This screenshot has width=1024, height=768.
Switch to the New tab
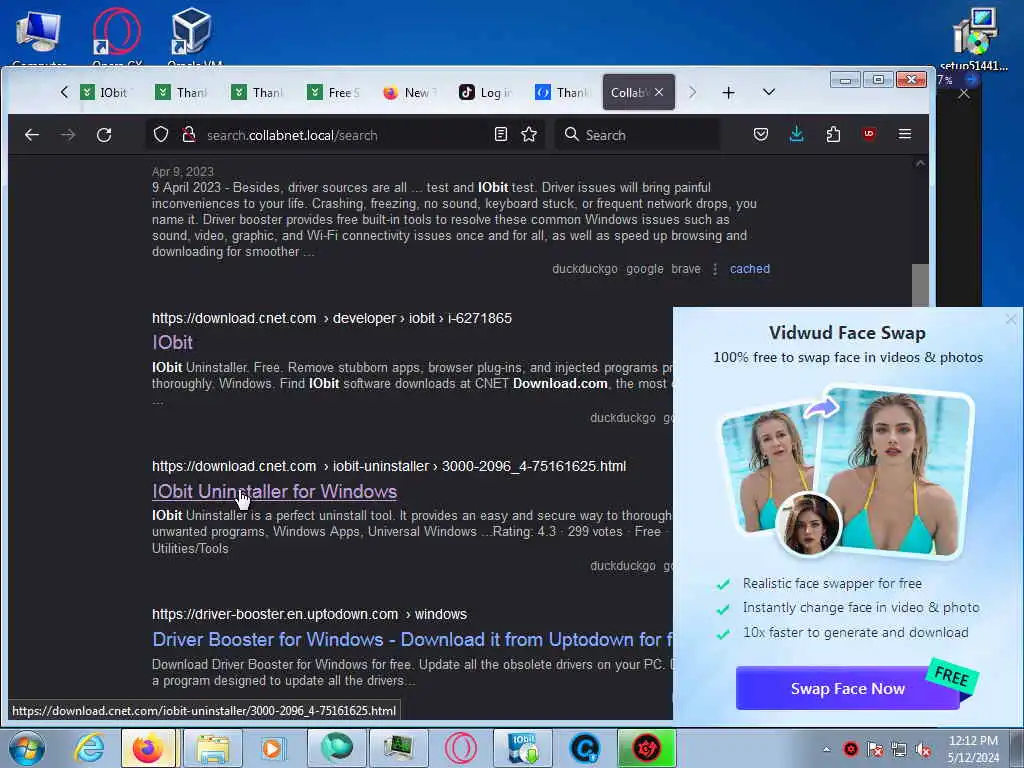click(409, 92)
